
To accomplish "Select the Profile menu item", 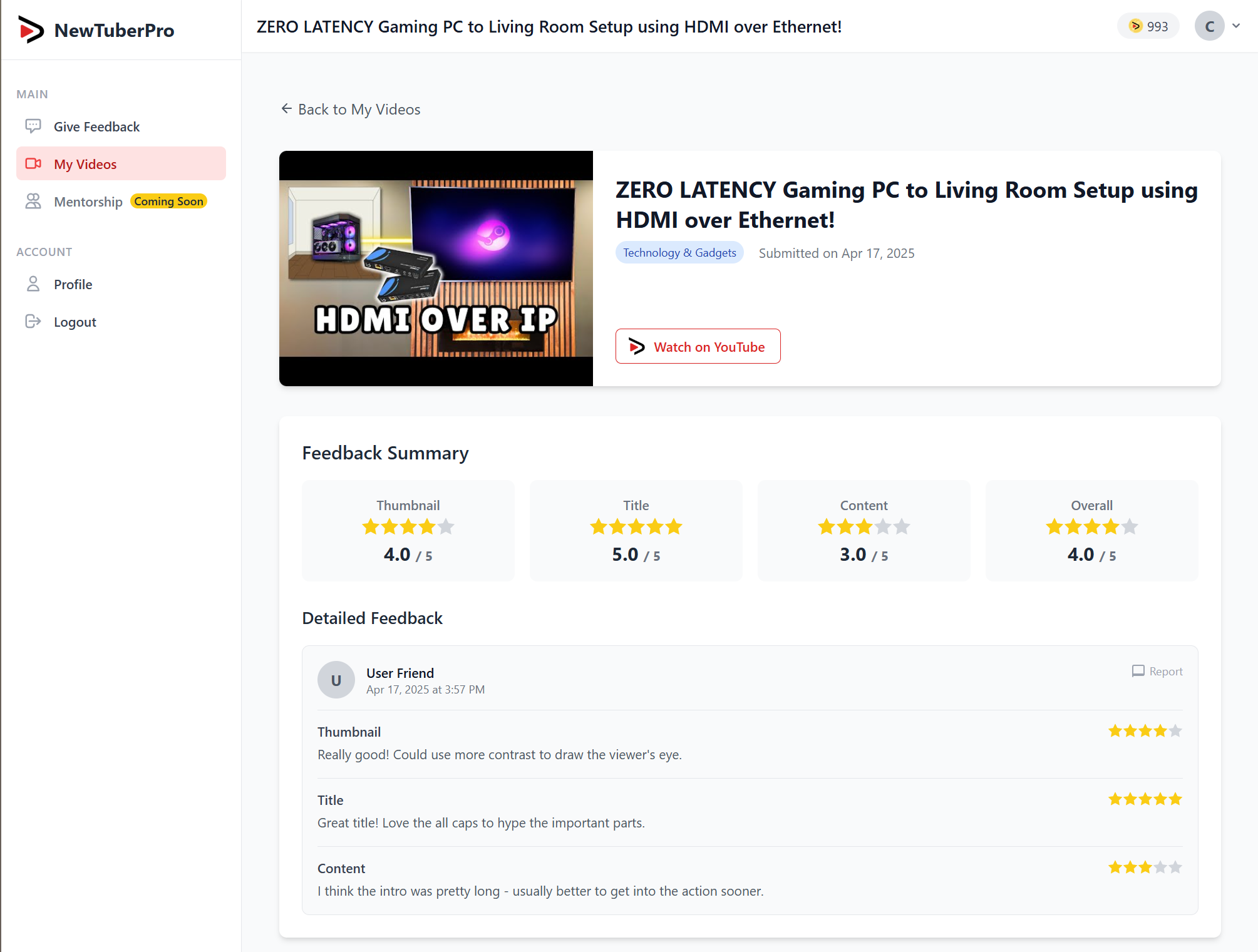I will pos(73,284).
